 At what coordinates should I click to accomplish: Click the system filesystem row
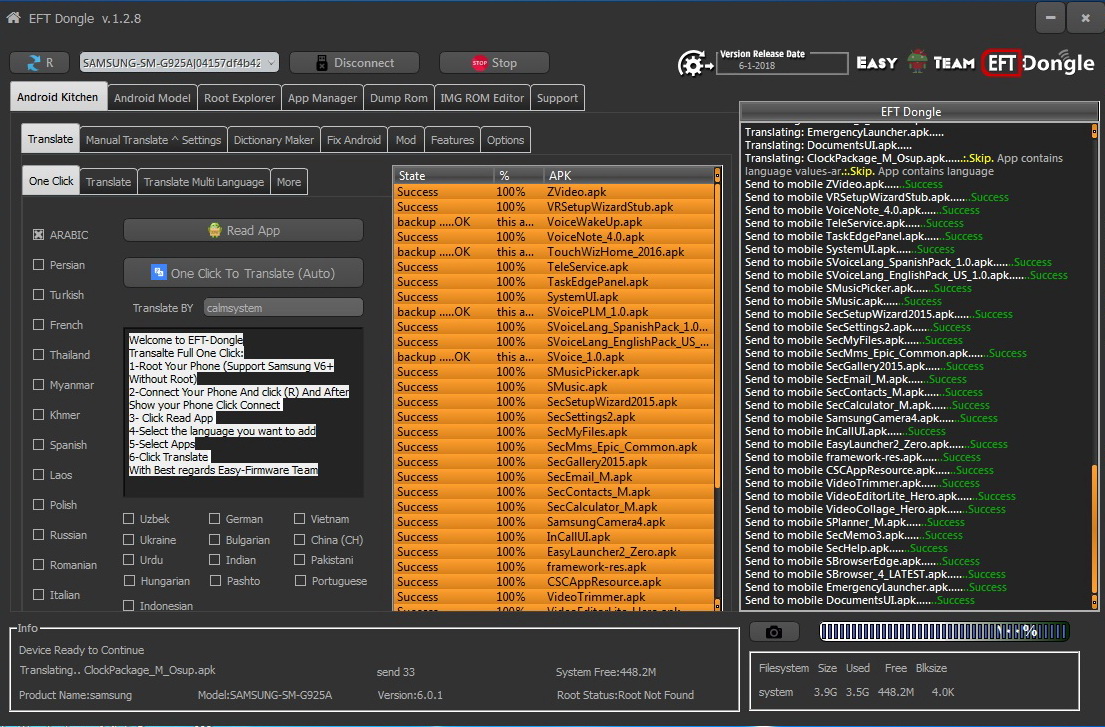click(857, 692)
